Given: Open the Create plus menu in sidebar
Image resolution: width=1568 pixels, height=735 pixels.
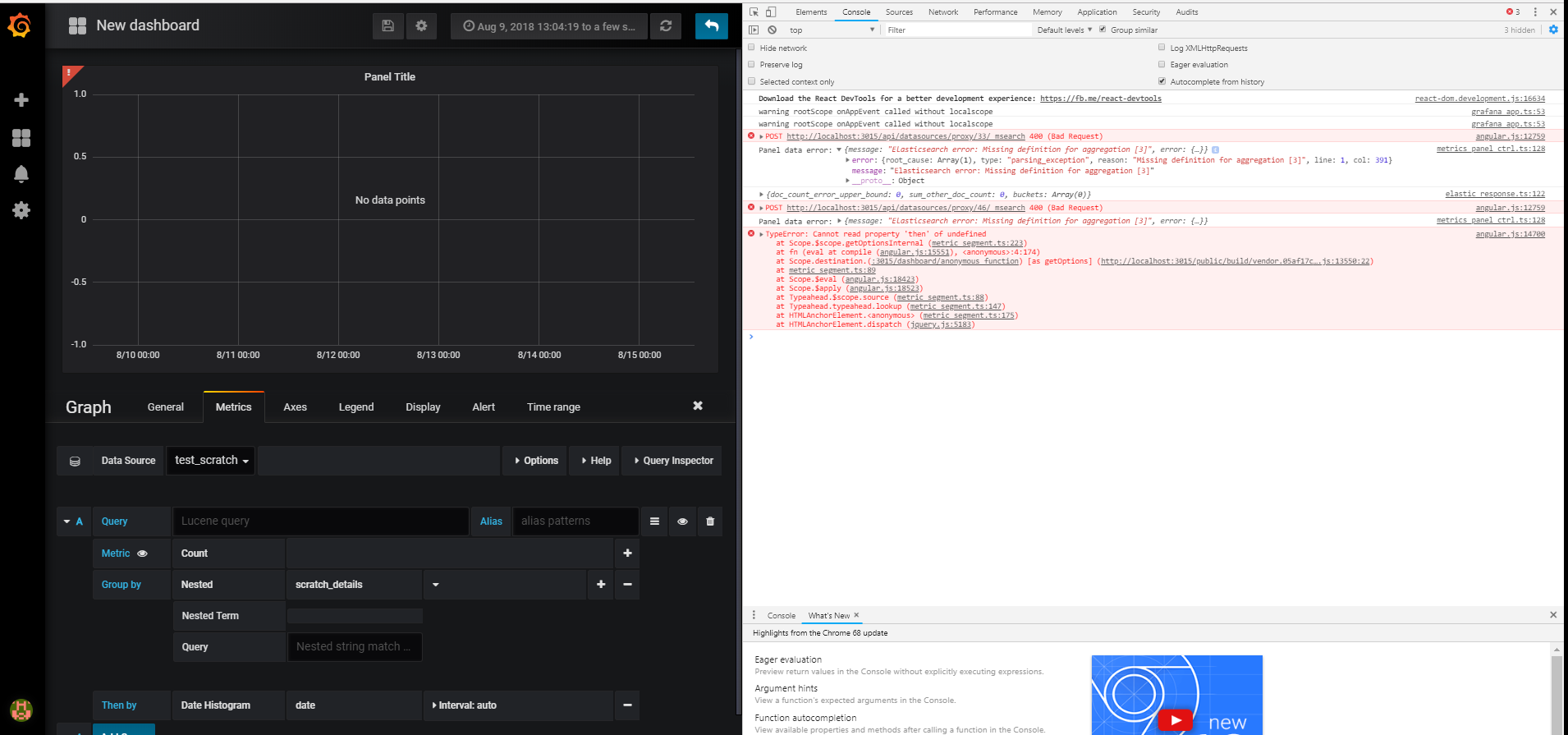Looking at the screenshot, I should (x=21, y=100).
